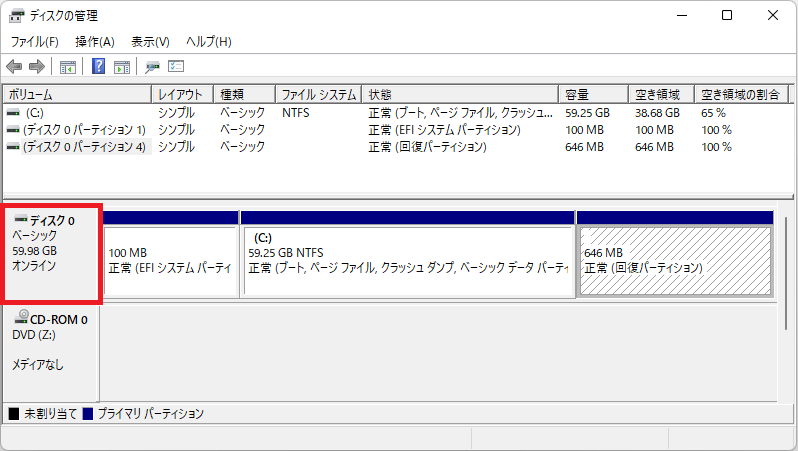Sort by the レイアウト column header

tap(182, 95)
